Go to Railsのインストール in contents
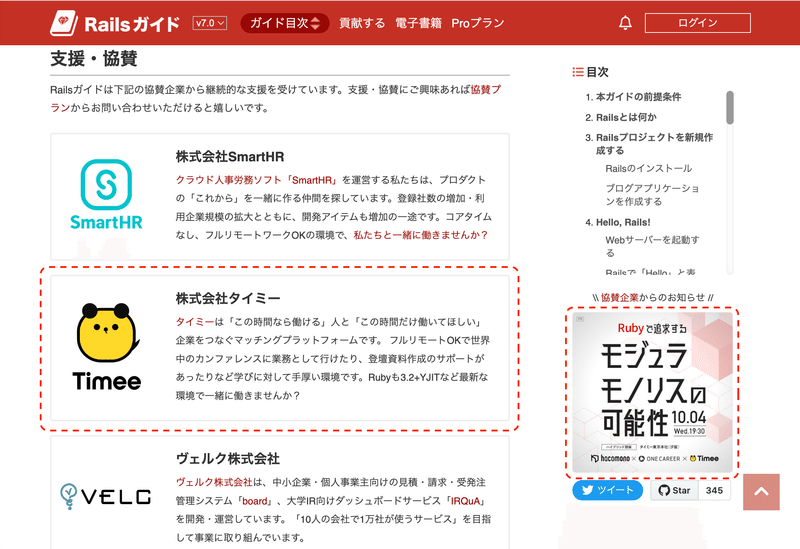The image size is (800, 549). click(x=648, y=168)
